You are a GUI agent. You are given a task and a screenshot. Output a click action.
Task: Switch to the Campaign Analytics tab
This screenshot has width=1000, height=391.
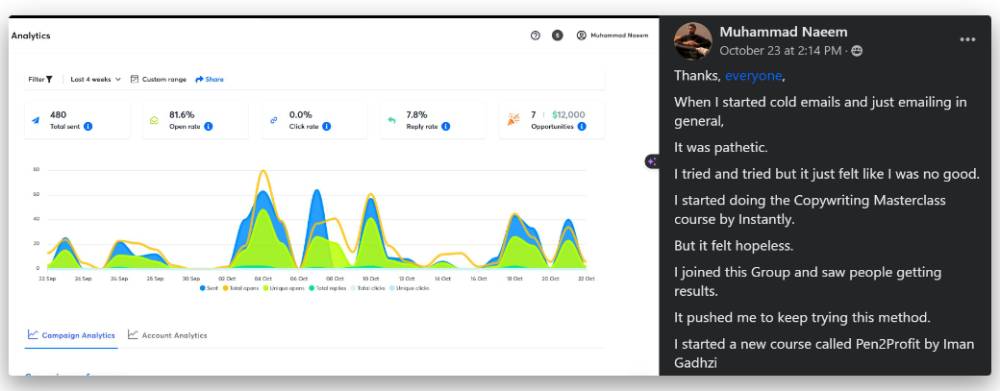point(71,335)
